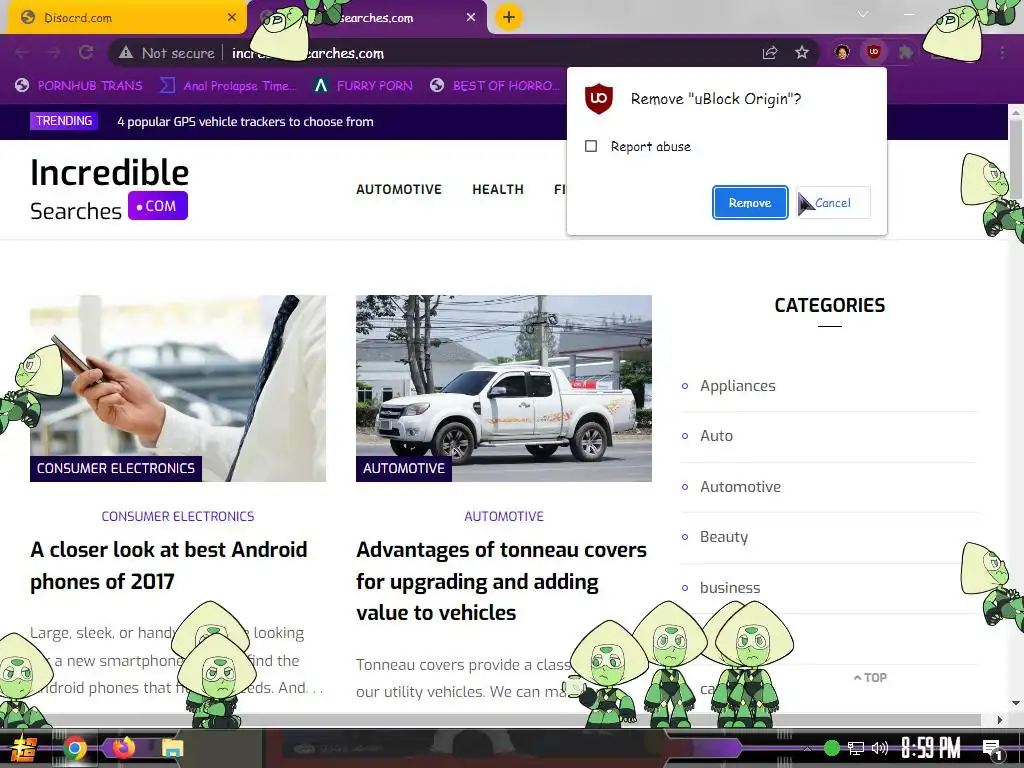This screenshot has width=1024, height=768.
Task: Open the Start menu button
Action: click(24, 748)
